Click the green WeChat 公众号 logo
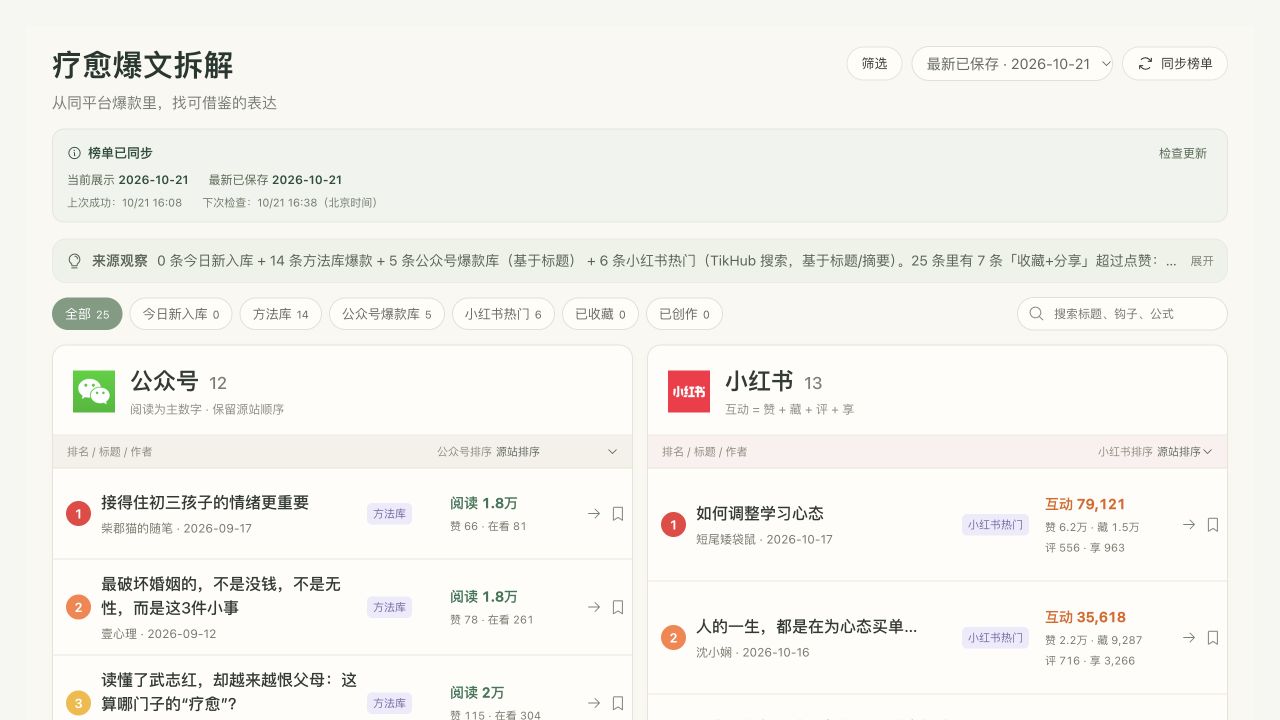Viewport: 1280px width, 720px height. click(x=94, y=391)
